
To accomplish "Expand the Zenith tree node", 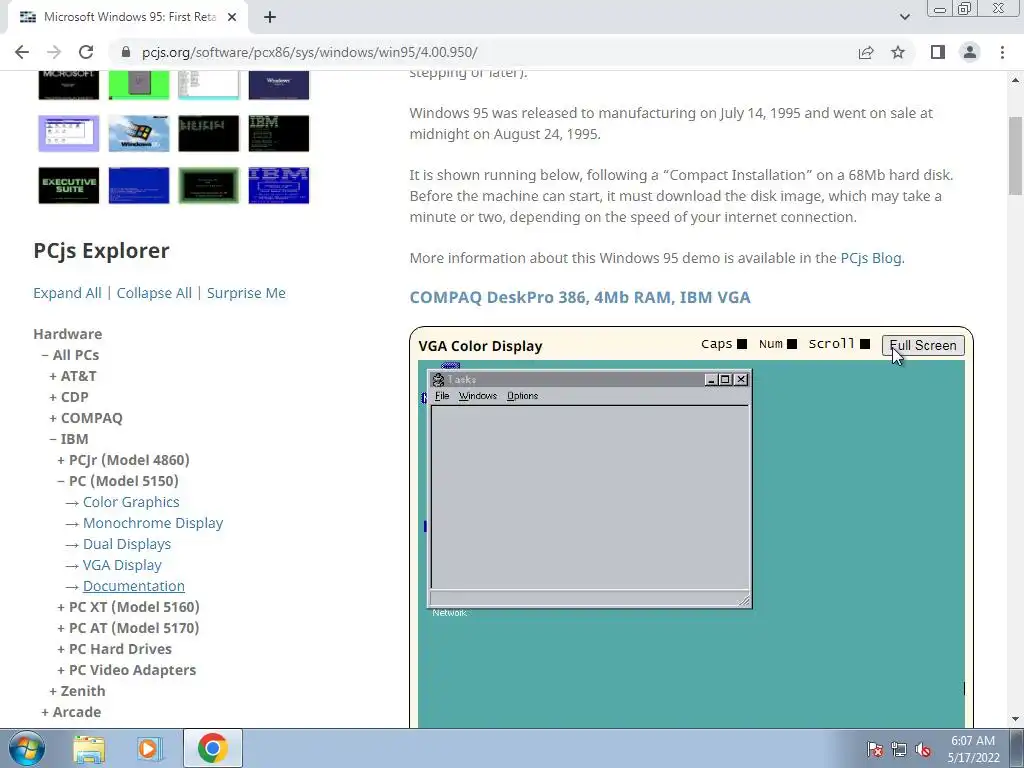I will (x=53, y=691).
